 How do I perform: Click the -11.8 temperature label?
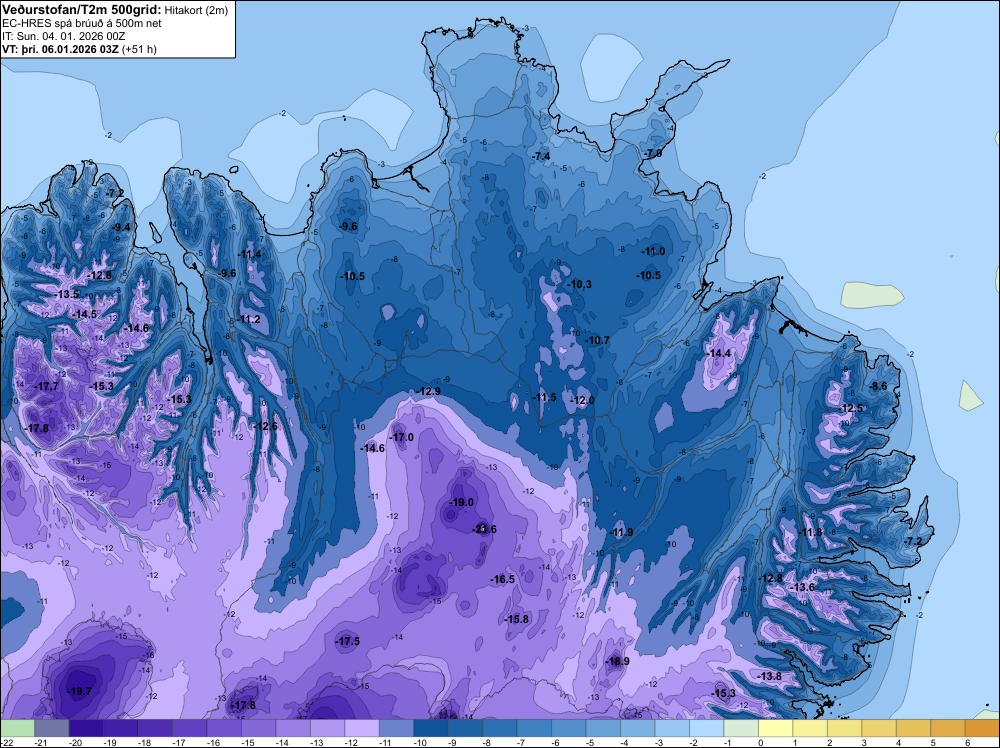click(x=809, y=532)
